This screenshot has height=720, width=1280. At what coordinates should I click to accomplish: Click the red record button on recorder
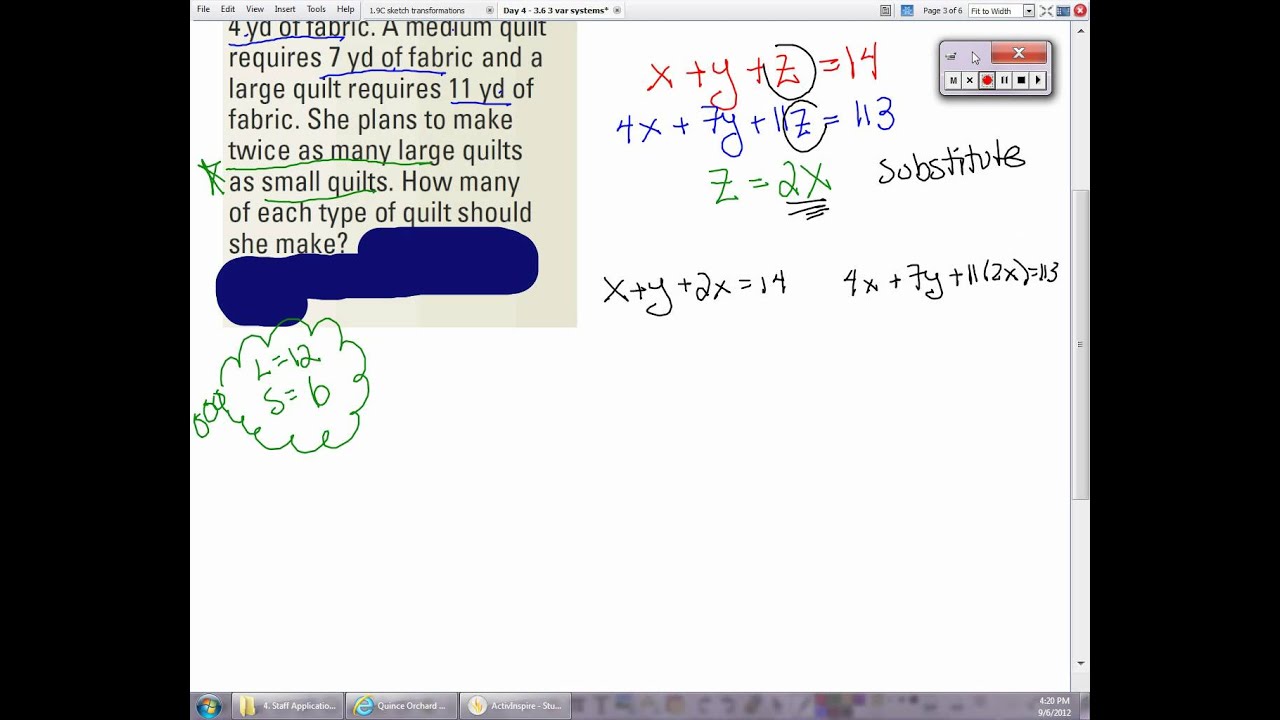pos(987,80)
